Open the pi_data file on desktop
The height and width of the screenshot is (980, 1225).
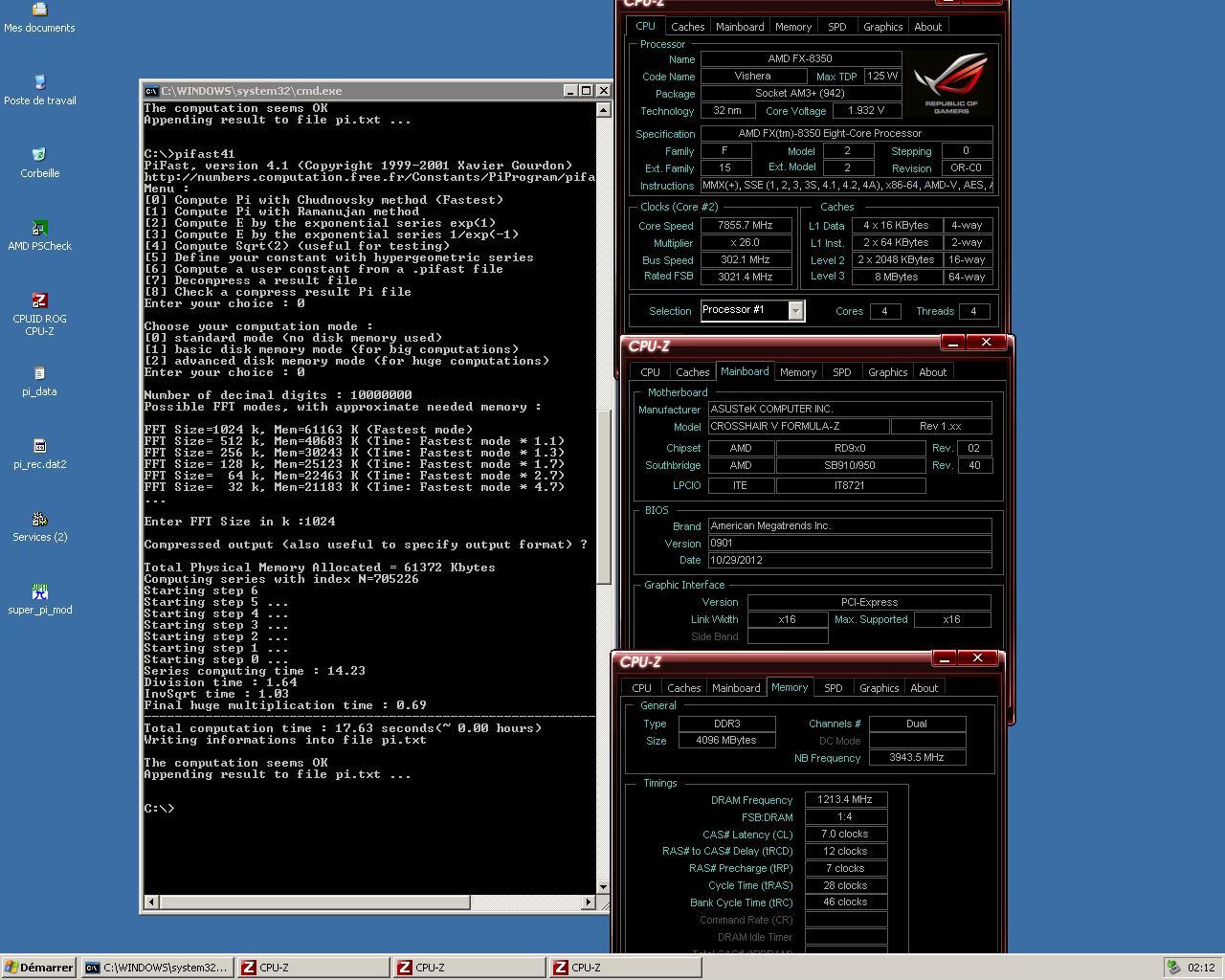(x=39, y=374)
